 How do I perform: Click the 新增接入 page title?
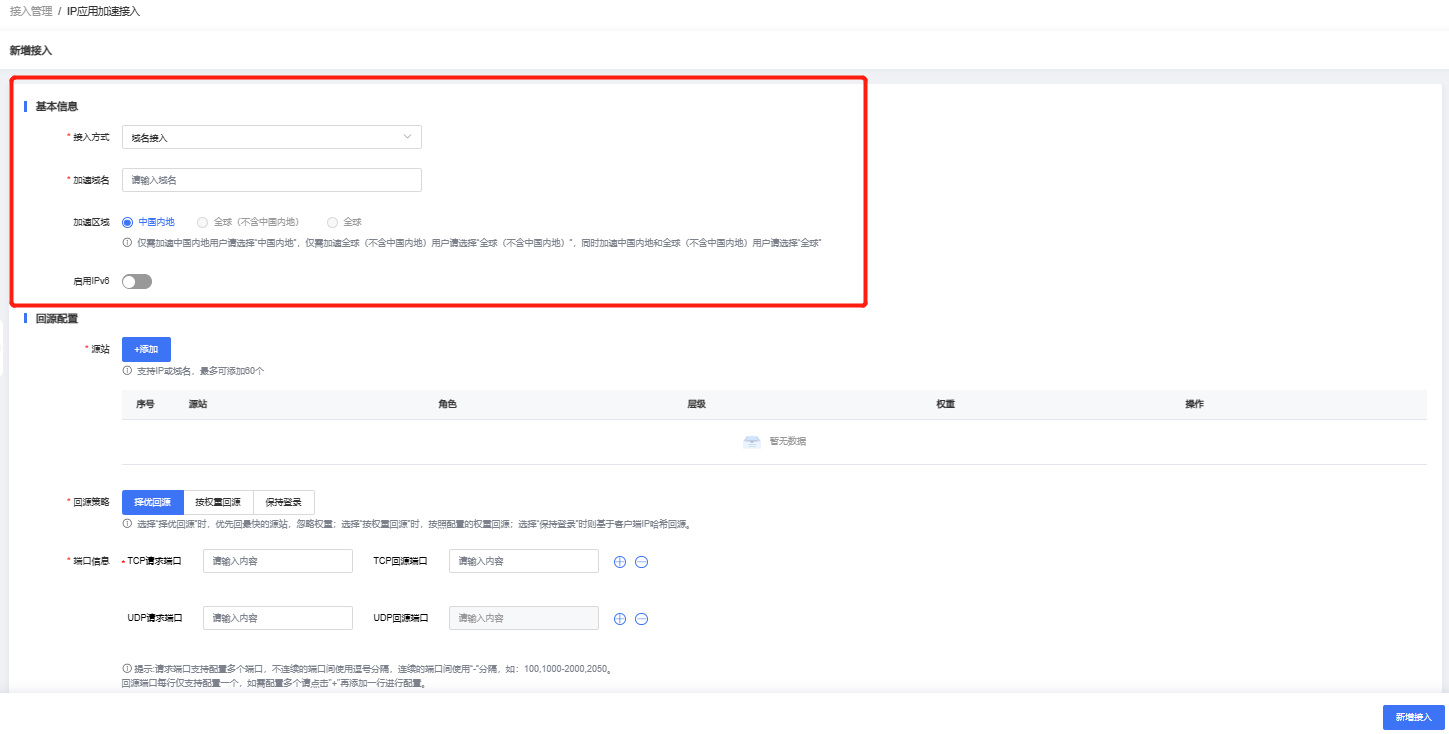click(30, 49)
